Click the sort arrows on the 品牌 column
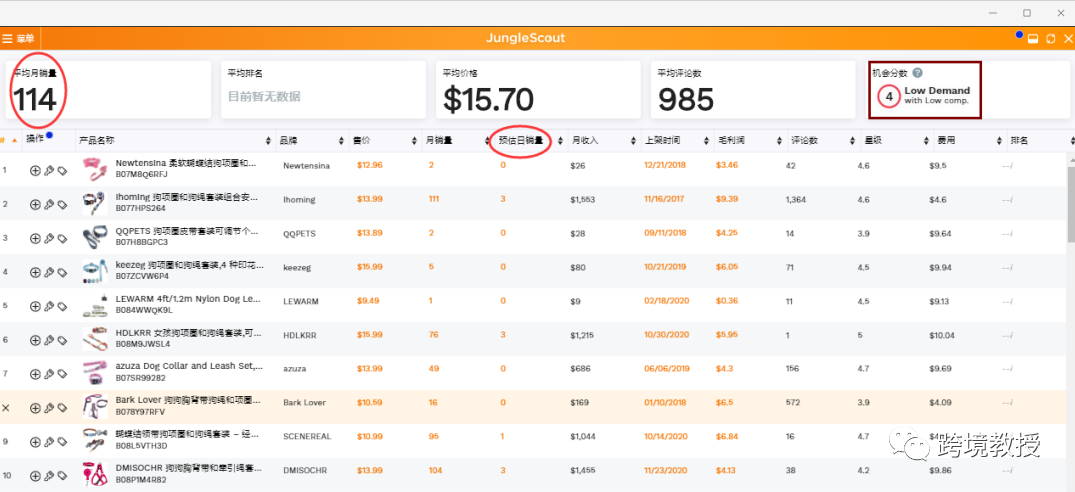Screen dimensions: 1075x492 point(341,140)
